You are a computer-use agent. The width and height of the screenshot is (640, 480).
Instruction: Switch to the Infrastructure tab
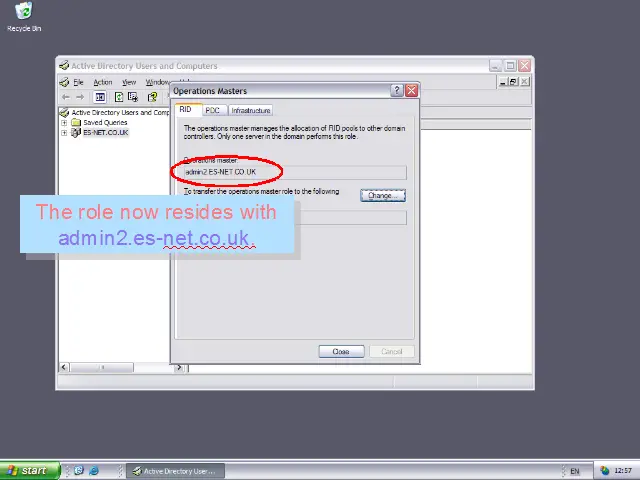pyautogui.click(x=251, y=110)
